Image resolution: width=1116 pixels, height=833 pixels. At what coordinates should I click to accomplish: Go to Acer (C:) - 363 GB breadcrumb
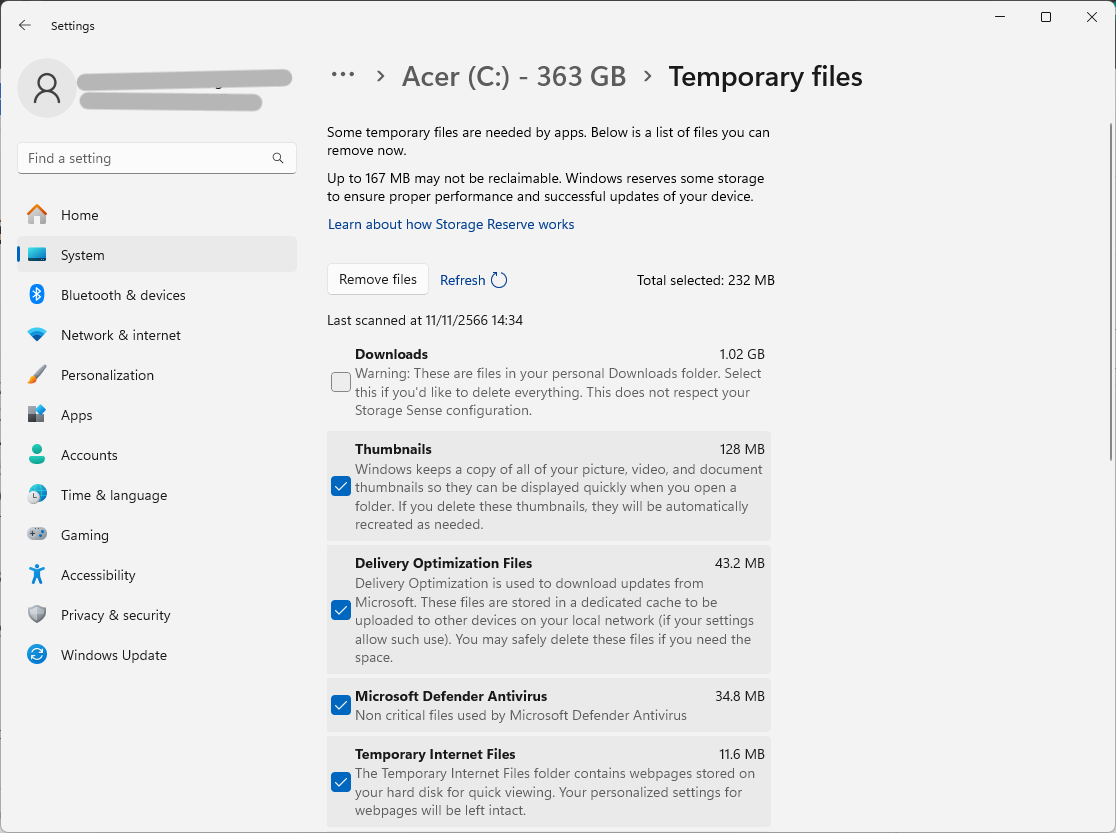point(513,77)
